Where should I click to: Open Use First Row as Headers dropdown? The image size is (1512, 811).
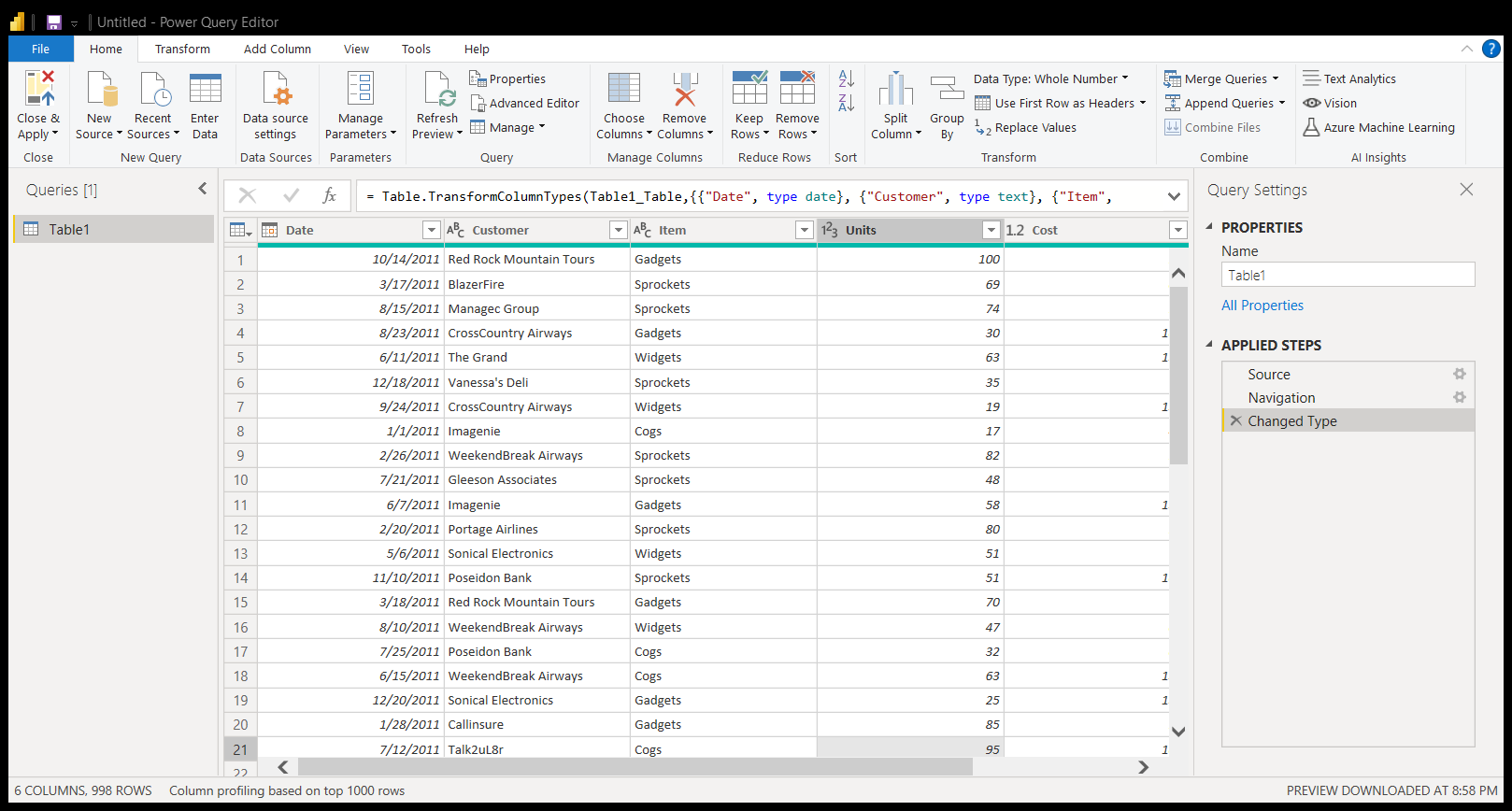click(x=1061, y=104)
